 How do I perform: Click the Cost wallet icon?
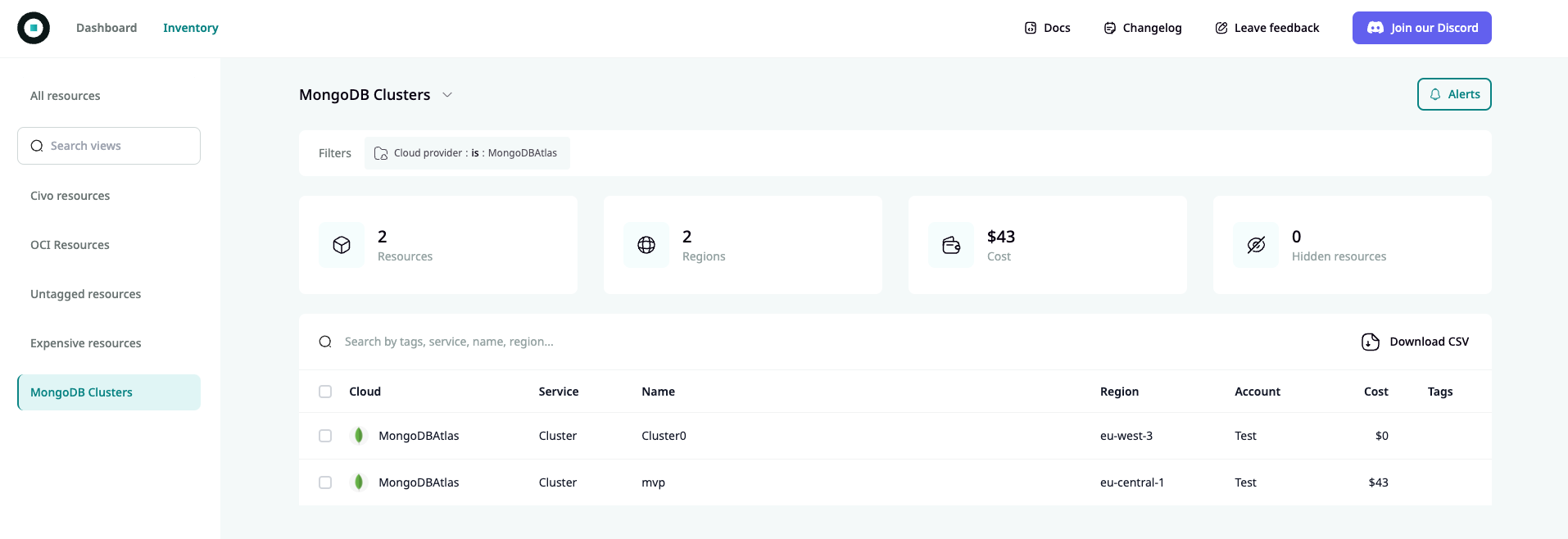tap(951, 245)
